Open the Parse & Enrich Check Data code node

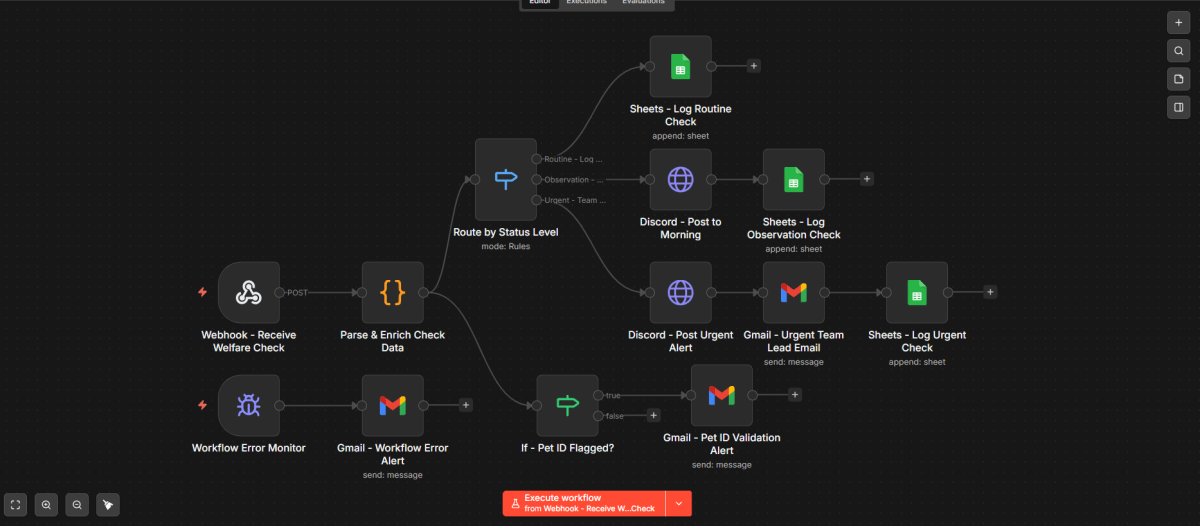click(x=392, y=293)
